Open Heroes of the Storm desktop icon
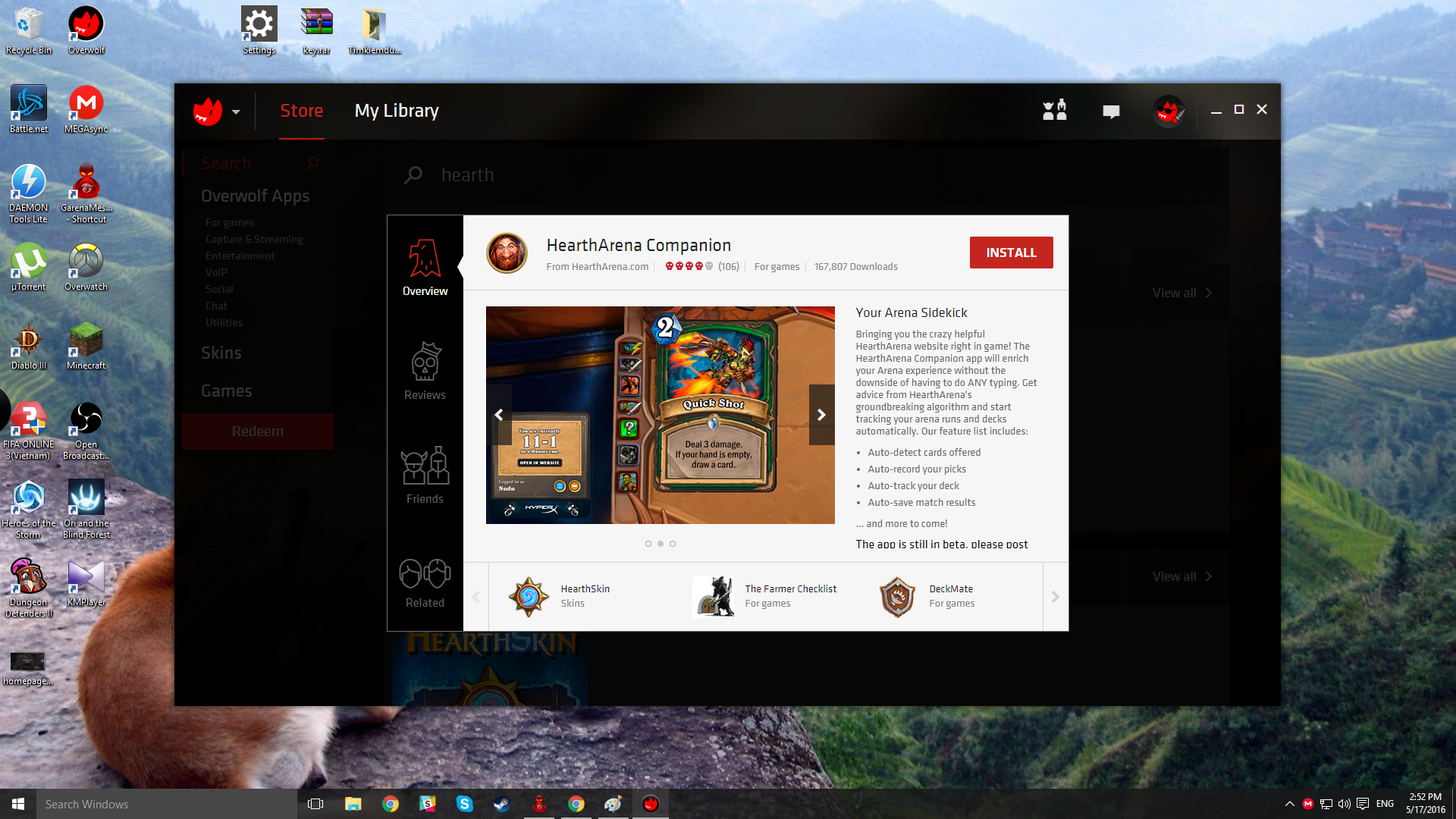Viewport: 1456px width, 819px height. pyautogui.click(x=29, y=510)
